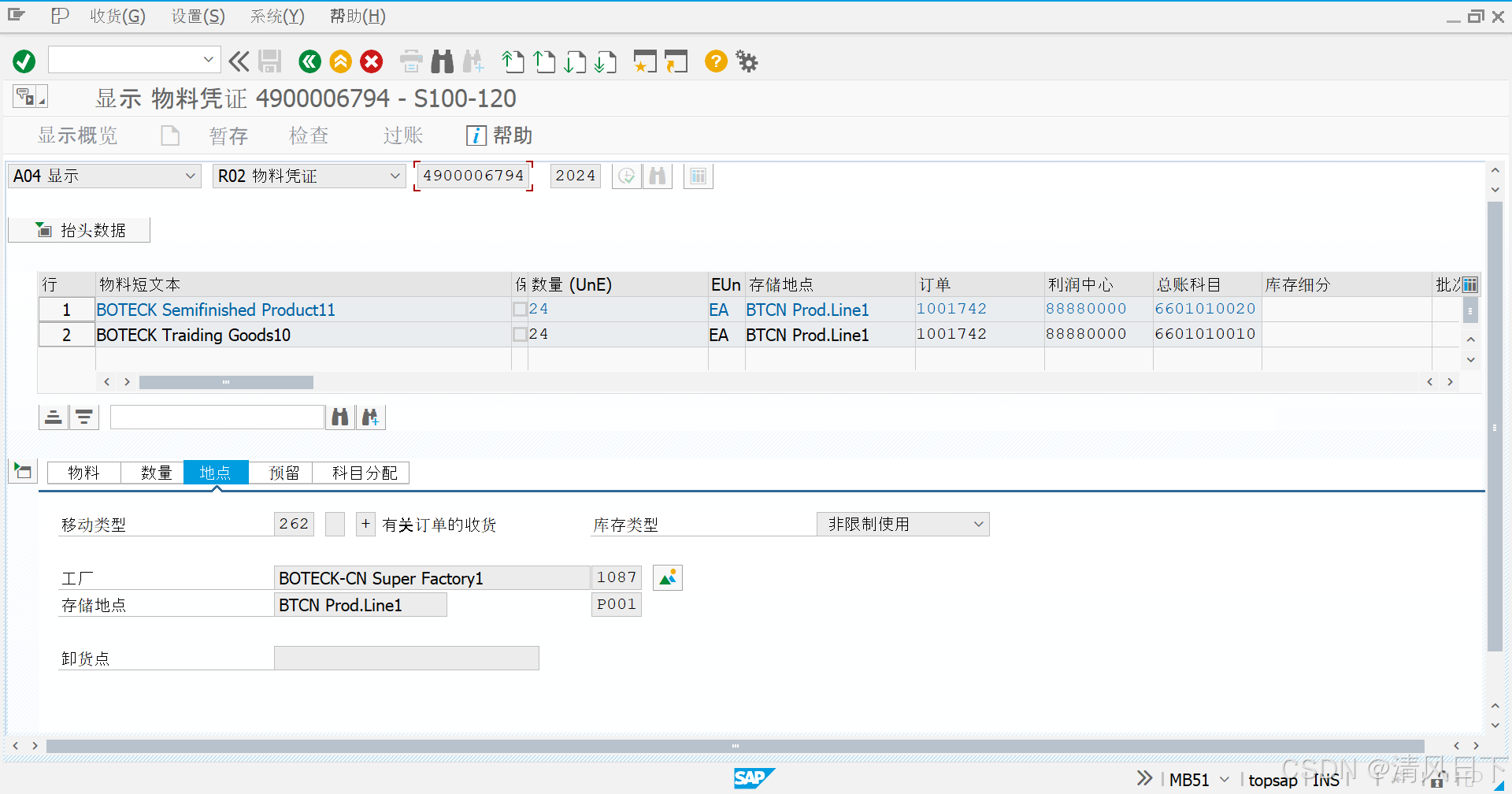Click the document year field 2024
Viewport: 1512px width, 794px height.
575,176
